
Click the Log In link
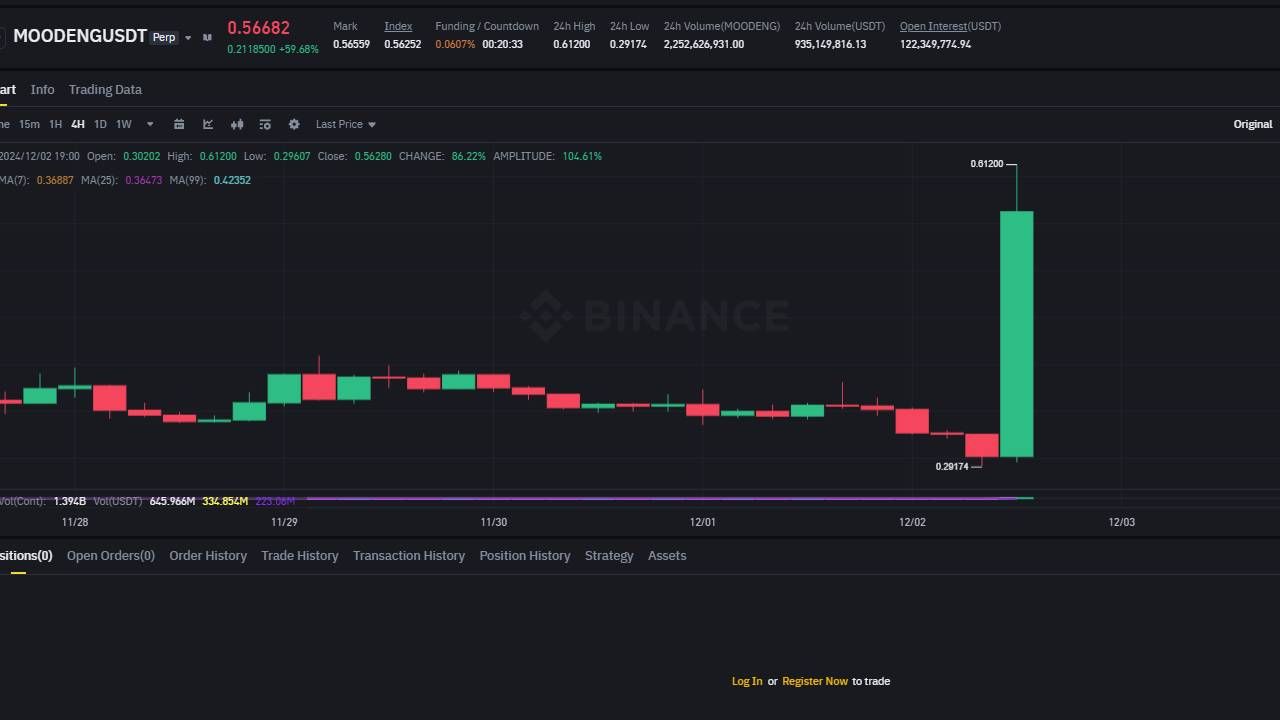[x=747, y=681]
